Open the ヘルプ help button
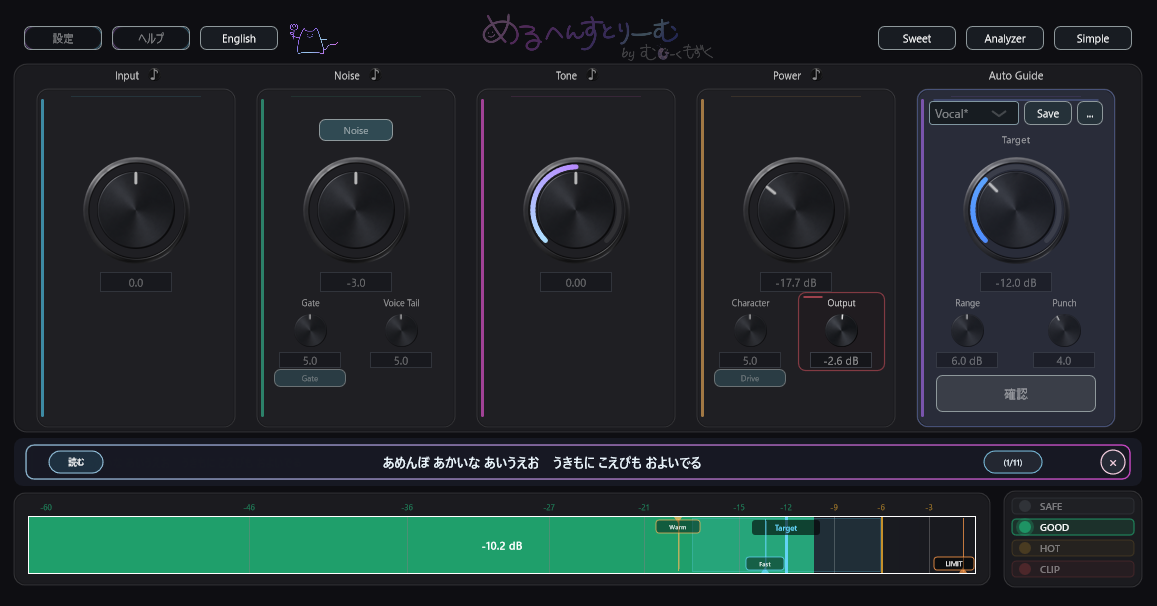Screen dimensions: 1157x606 151,38
